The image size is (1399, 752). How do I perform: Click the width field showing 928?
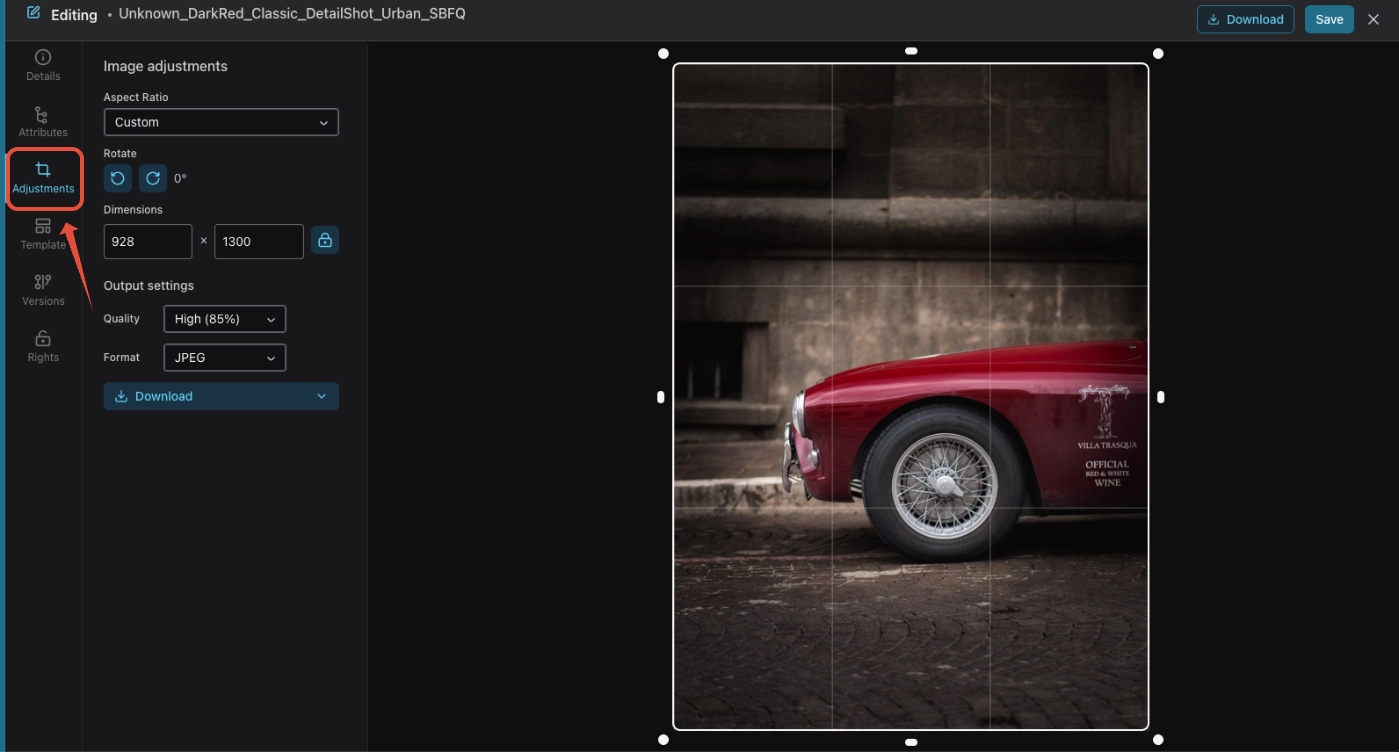click(x=148, y=241)
